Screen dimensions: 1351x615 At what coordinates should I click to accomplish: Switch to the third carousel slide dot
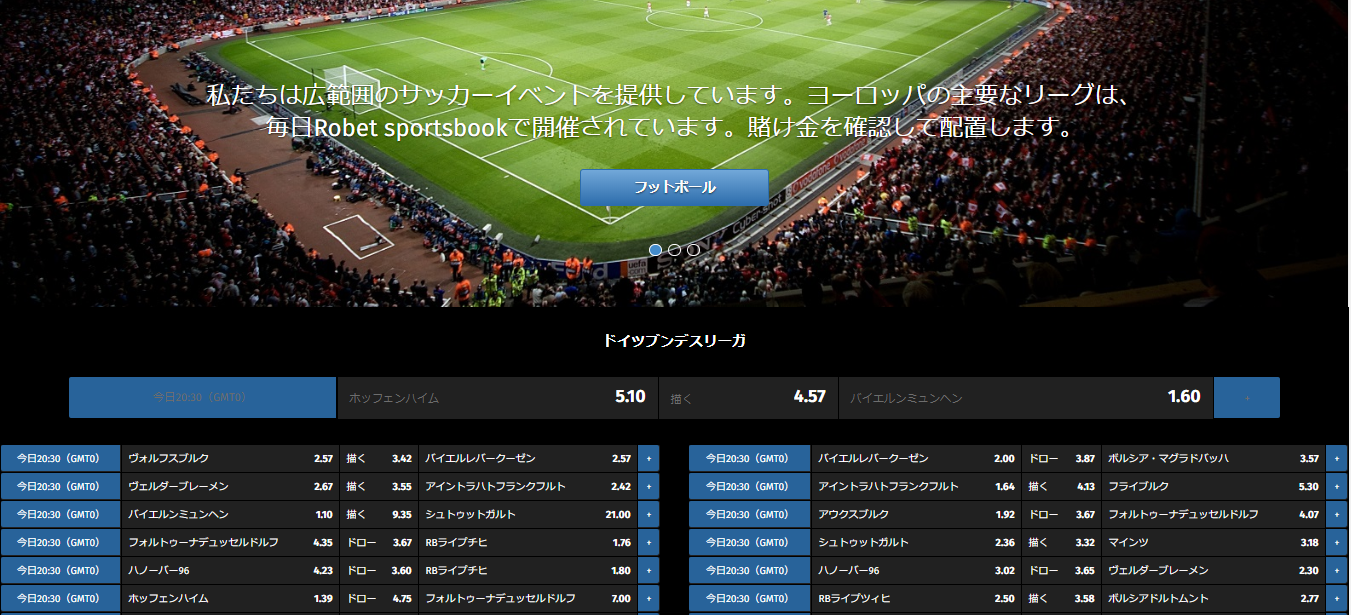click(x=693, y=249)
